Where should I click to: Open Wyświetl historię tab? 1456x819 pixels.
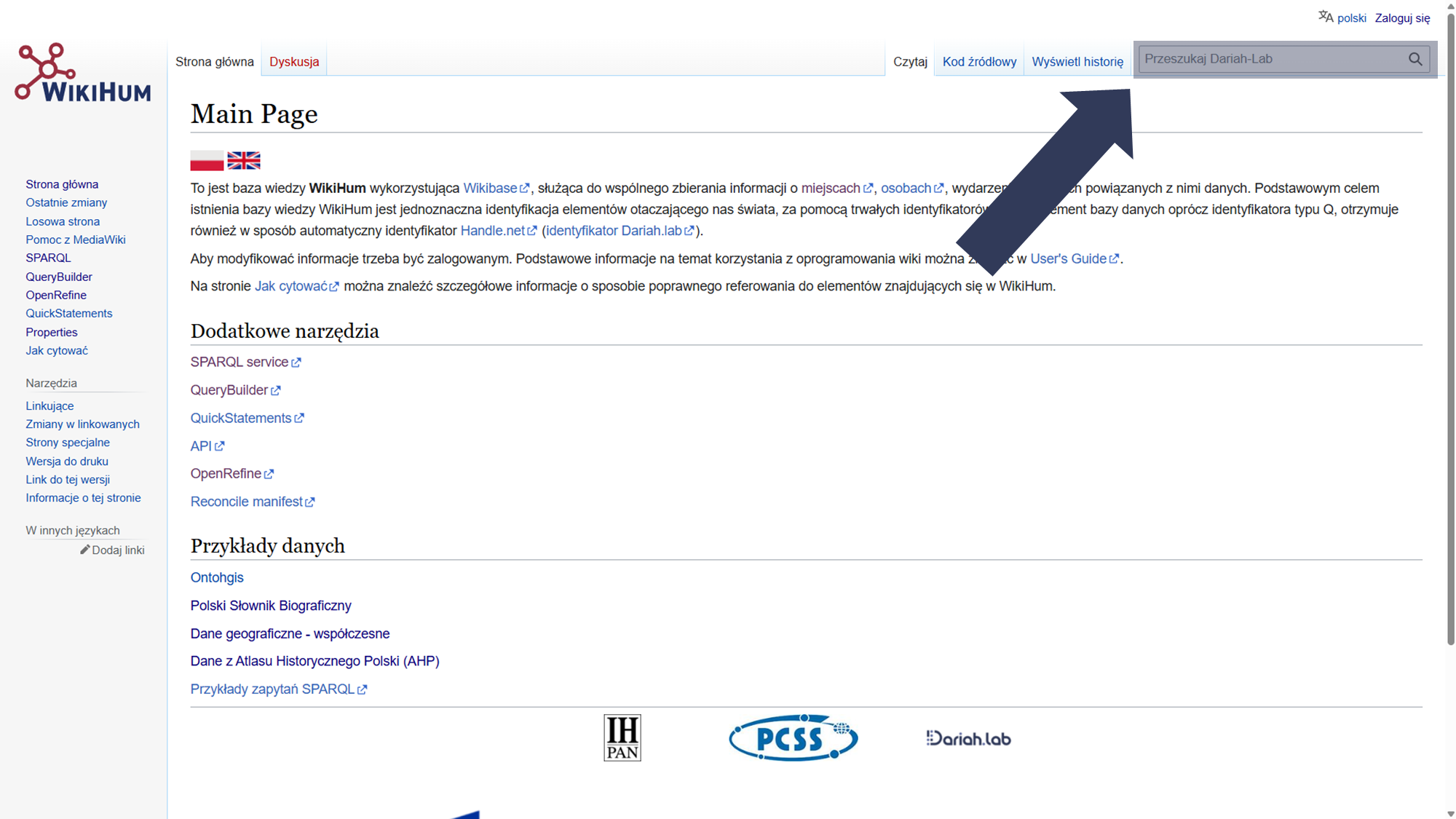coord(1077,62)
